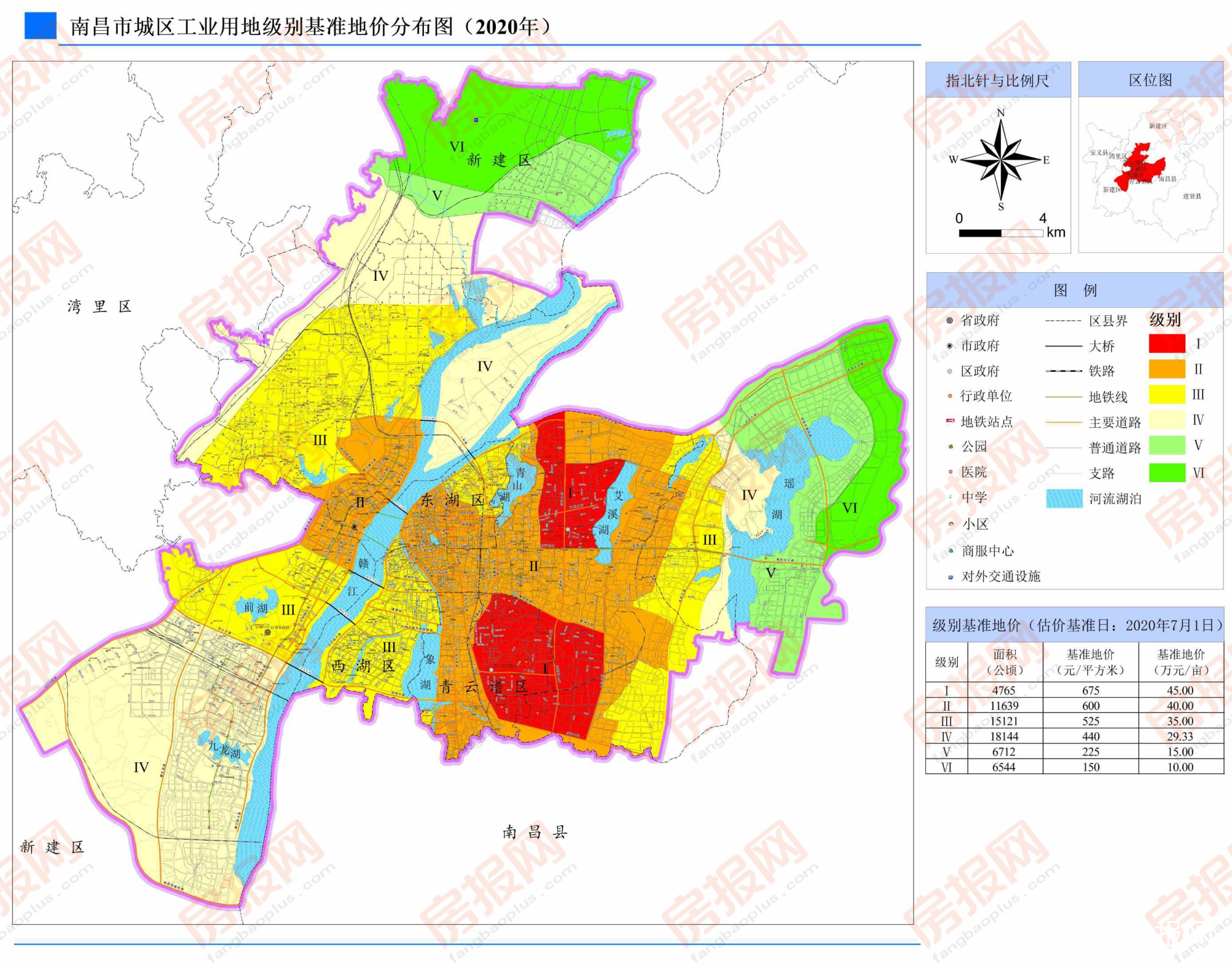The height and width of the screenshot is (968, 1232).
Task: Click the 基准地价(万元/亩) column header
Action: point(1181,661)
